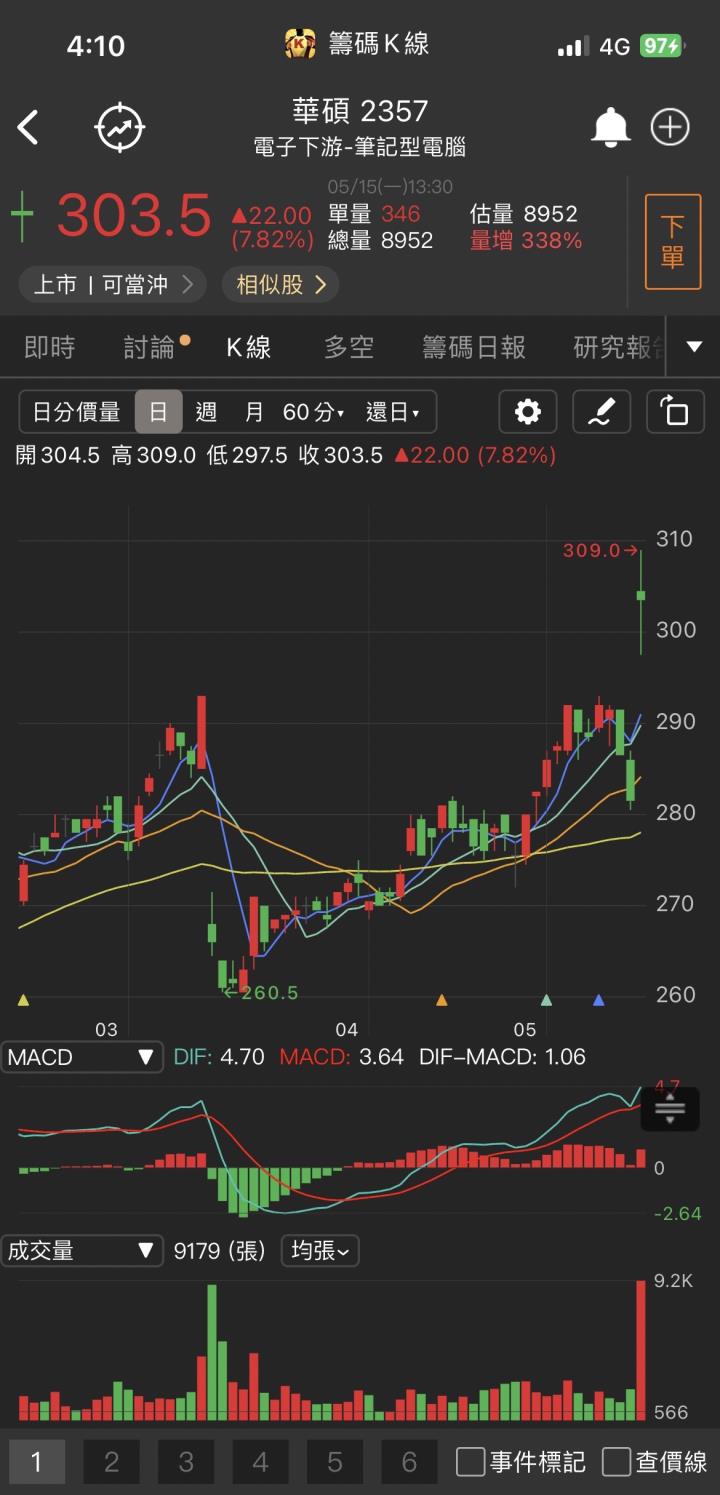
Task: Tap the 下單 order button
Action: (x=673, y=242)
